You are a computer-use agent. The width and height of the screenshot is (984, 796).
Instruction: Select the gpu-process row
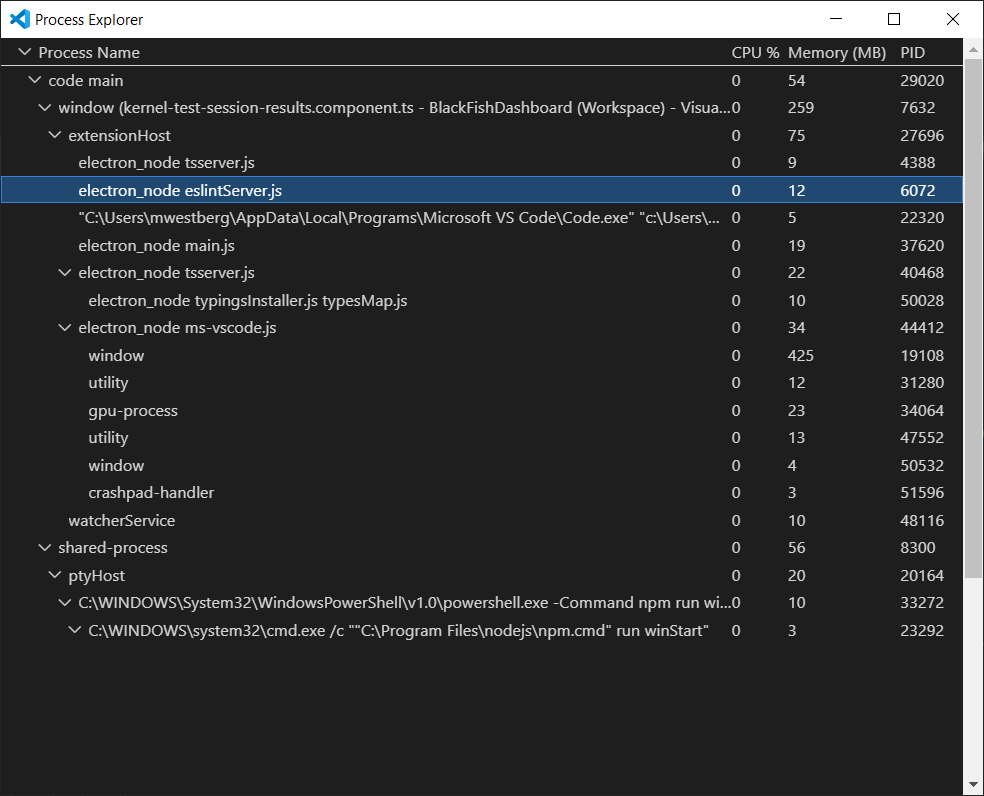(x=133, y=410)
